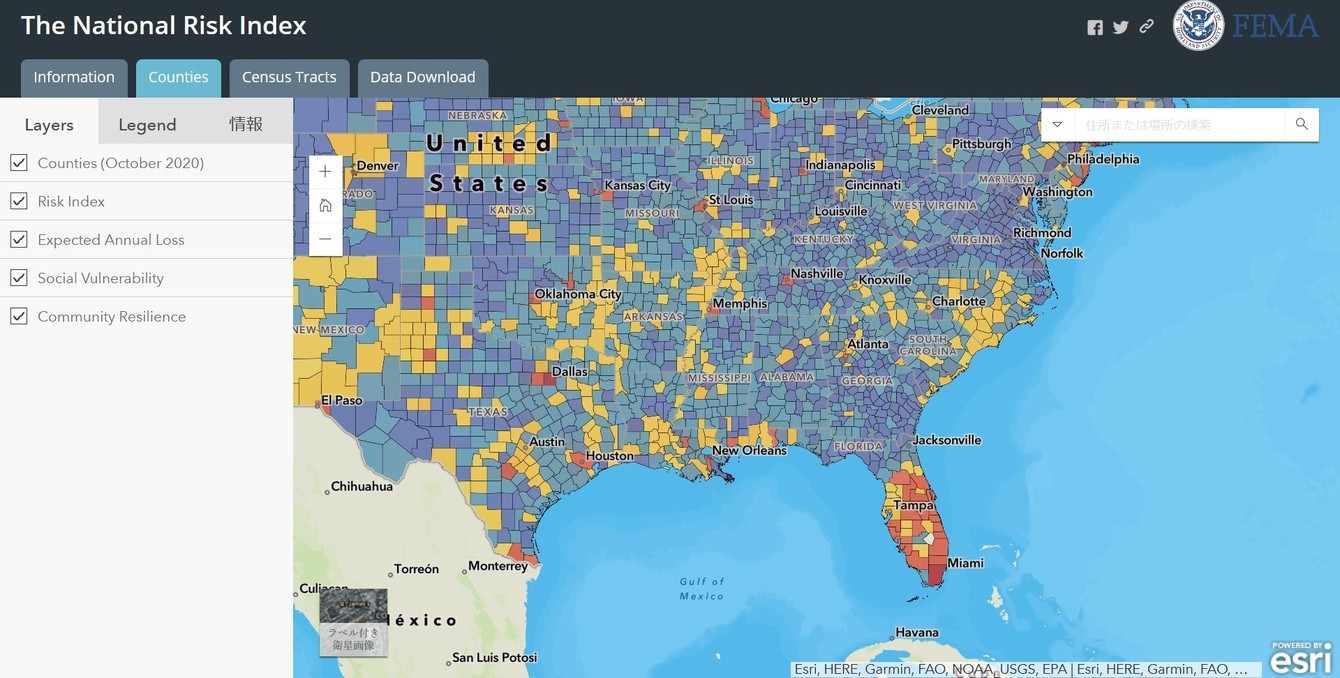Click the home default extent button
This screenshot has width=1340, height=678.
pos(325,205)
